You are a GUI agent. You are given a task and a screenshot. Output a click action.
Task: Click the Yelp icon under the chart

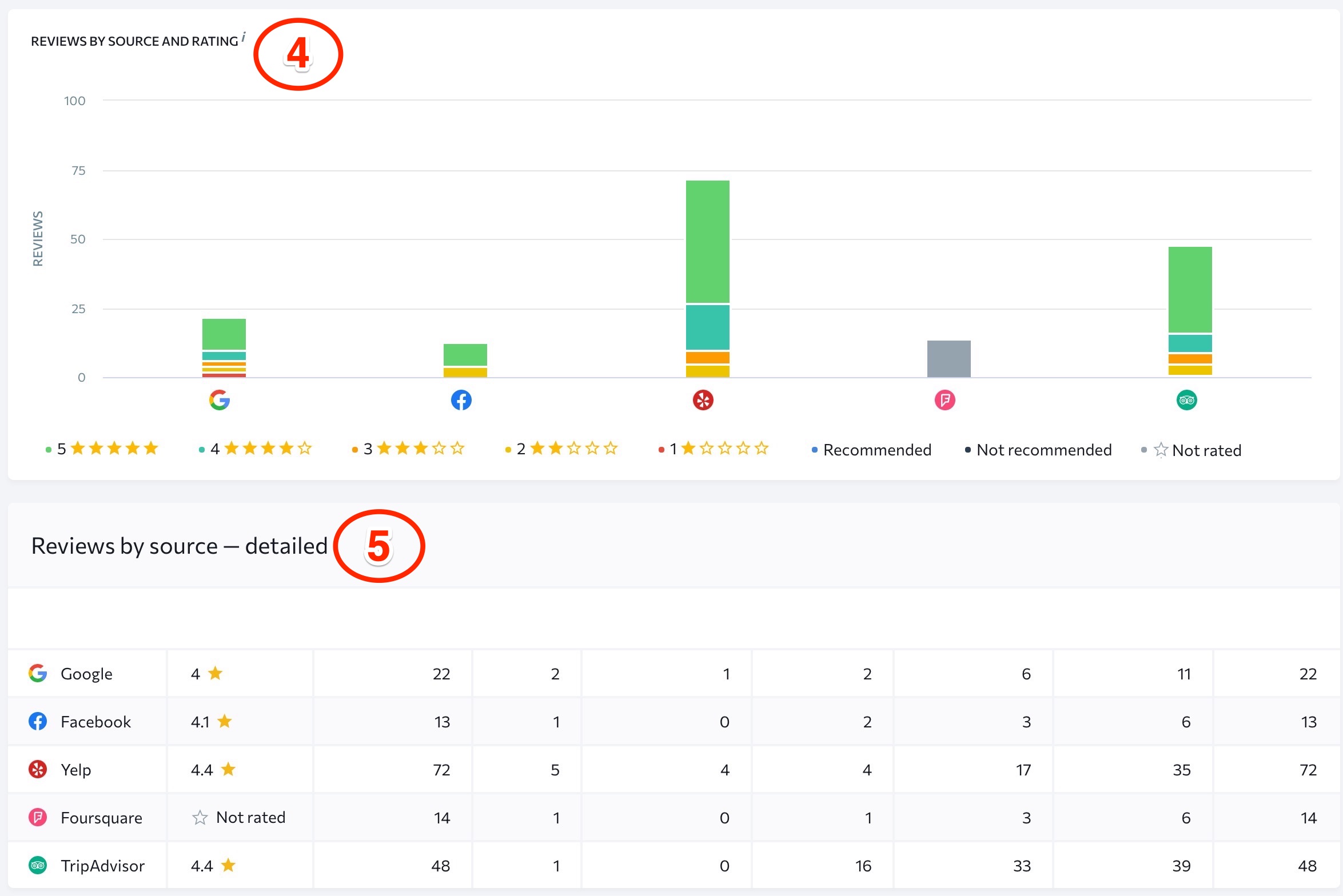coord(703,400)
